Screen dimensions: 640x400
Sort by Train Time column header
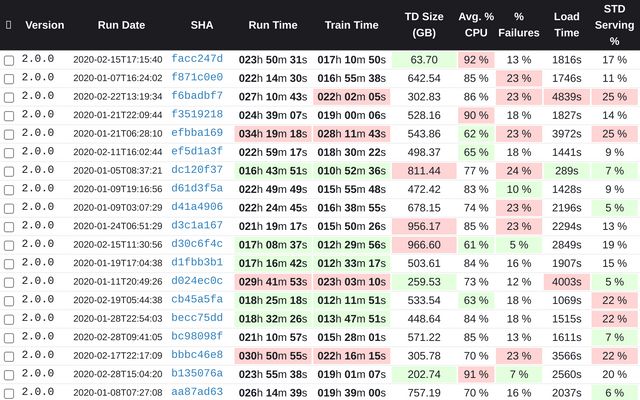click(352, 25)
